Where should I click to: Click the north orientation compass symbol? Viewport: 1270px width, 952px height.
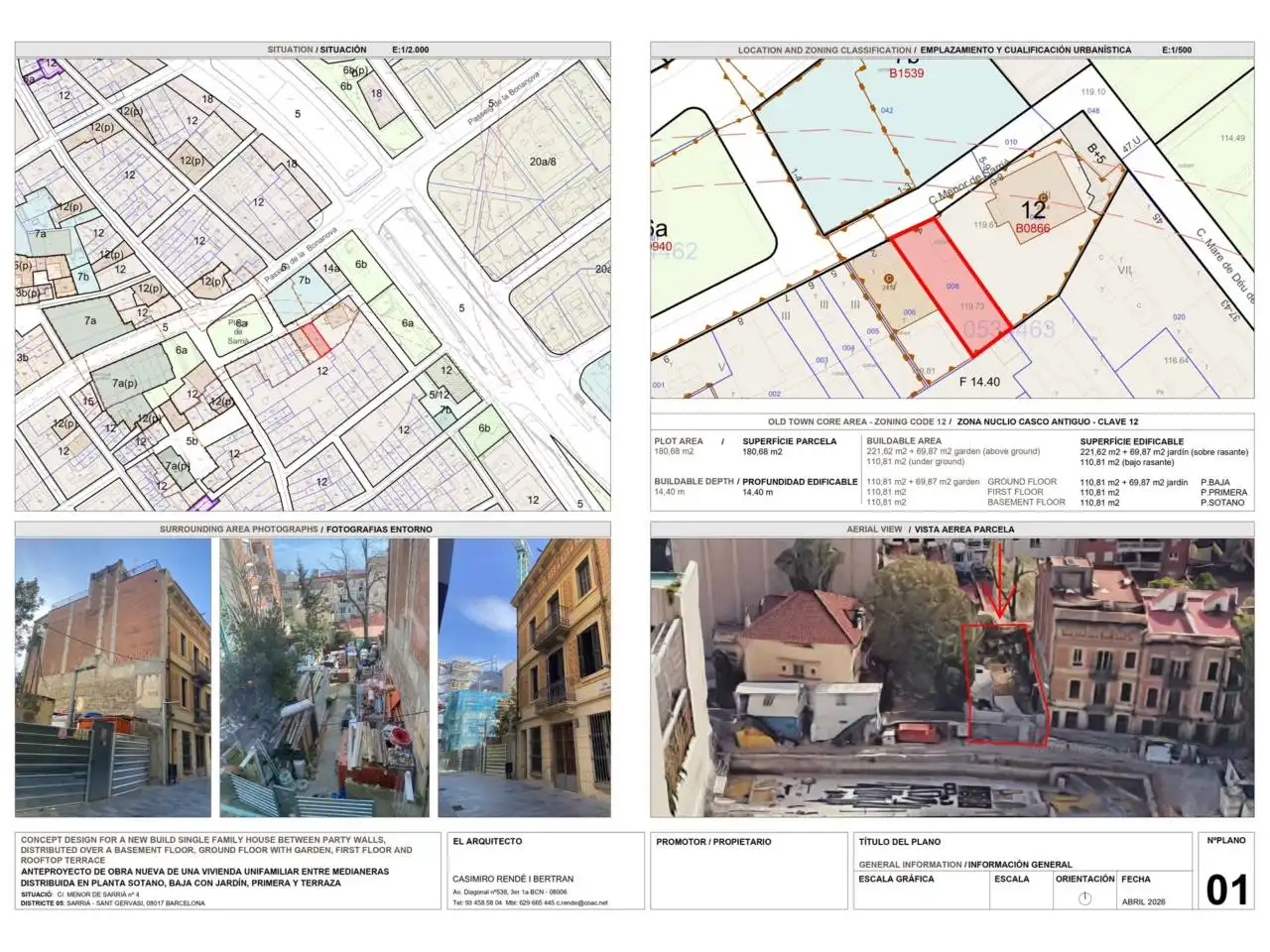(1084, 898)
